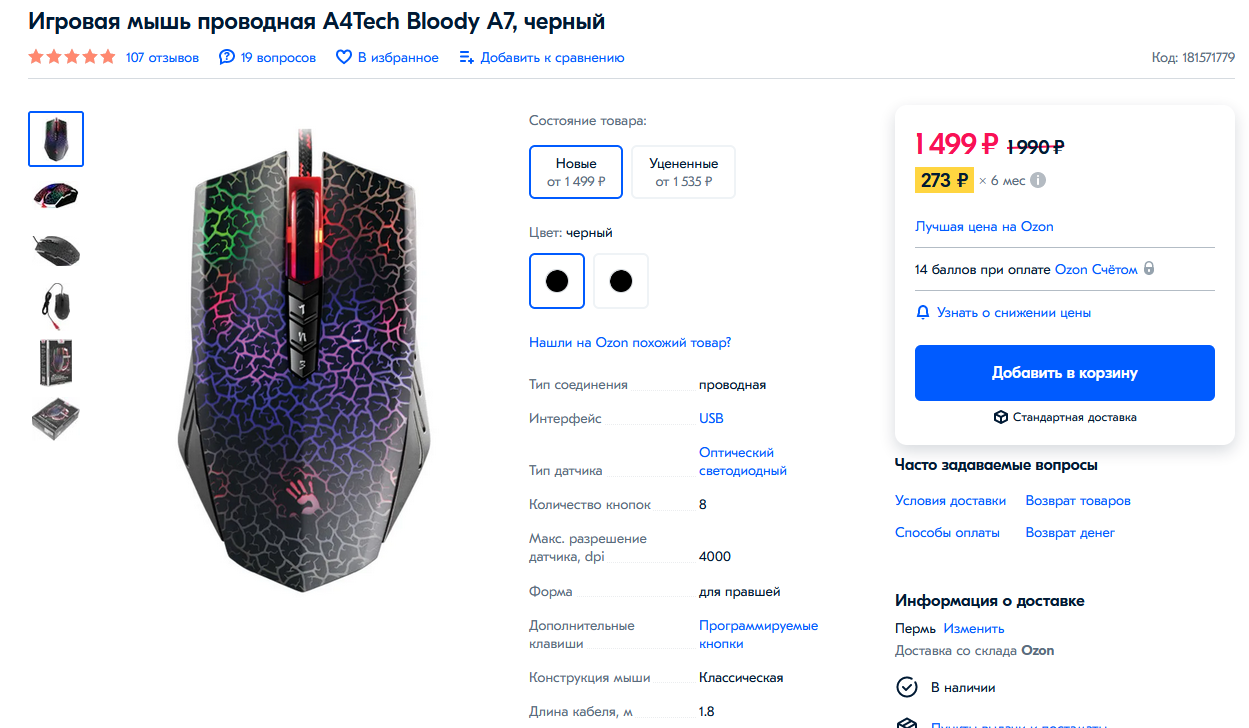The width and height of the screenshot is (1249, 728).
Task: Click the standard delivery box icon
Action: pos(1000,417)
